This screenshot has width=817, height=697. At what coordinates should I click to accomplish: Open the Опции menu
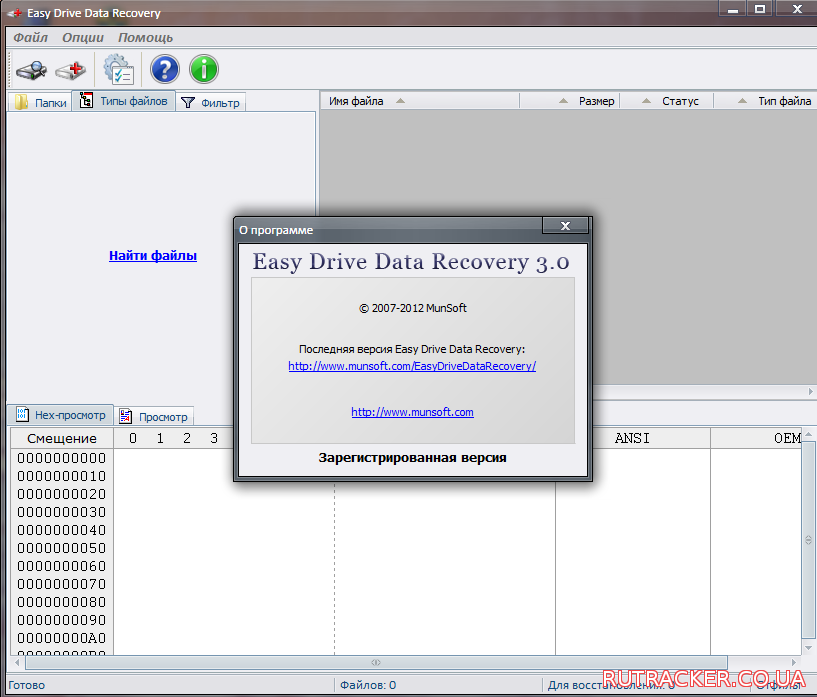point(83,38)
